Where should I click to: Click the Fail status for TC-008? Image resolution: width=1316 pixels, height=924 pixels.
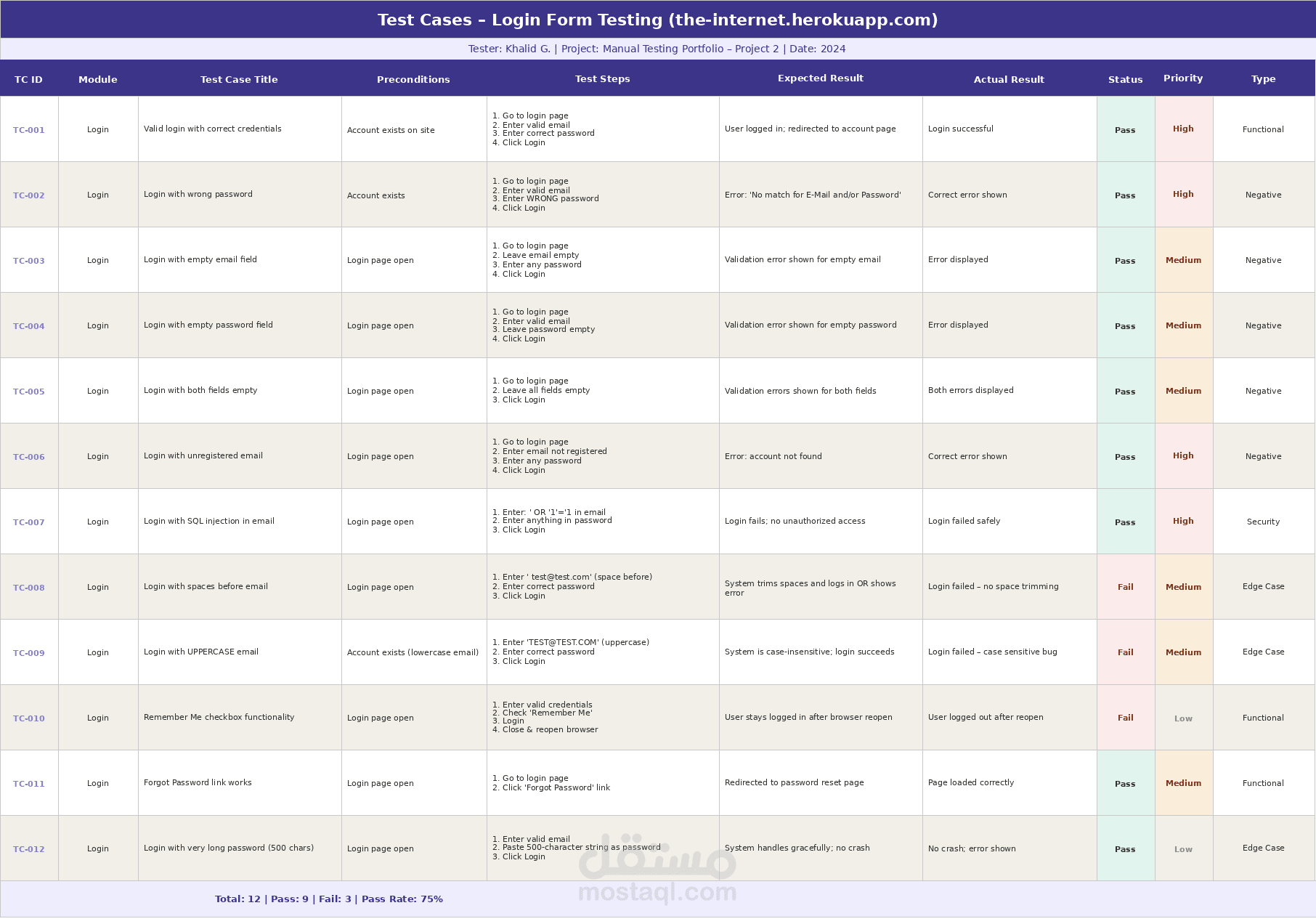click(1126, 587)
